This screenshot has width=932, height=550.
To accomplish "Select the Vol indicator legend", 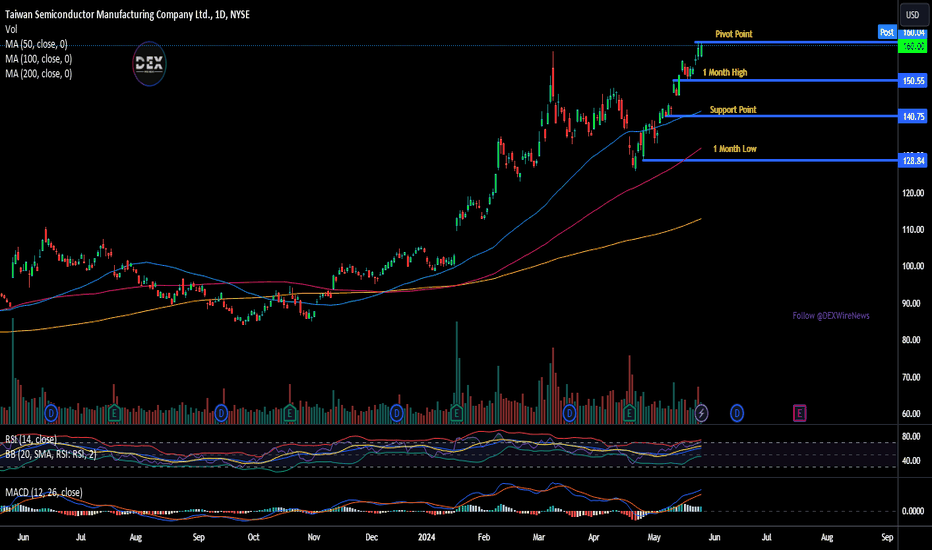I will (11, 29).
